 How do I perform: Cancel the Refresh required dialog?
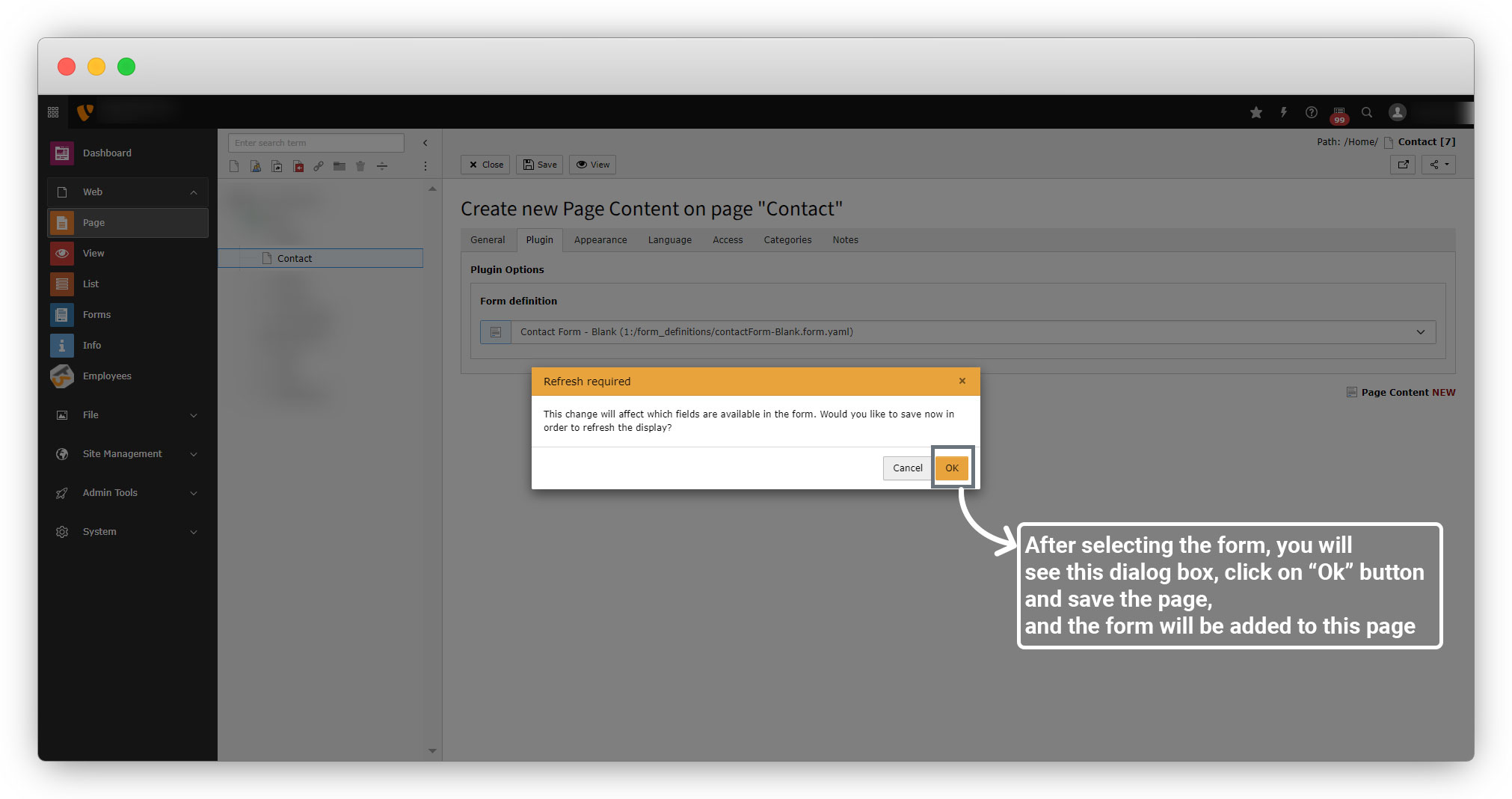point(907,468)
